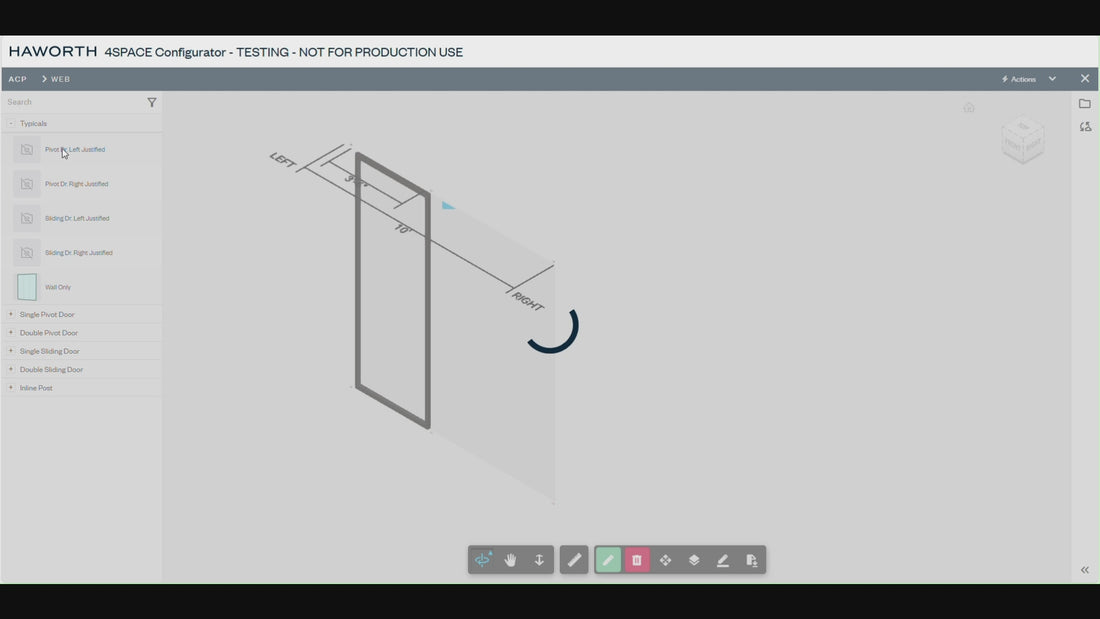The height and width of the screenshot is (619, 1100).
Task: Toggle the green edit pencil mode
Action: click(608, 560)
